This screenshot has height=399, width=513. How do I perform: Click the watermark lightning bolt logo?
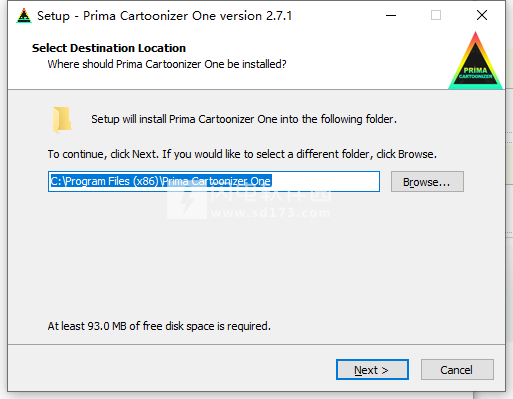187,202
